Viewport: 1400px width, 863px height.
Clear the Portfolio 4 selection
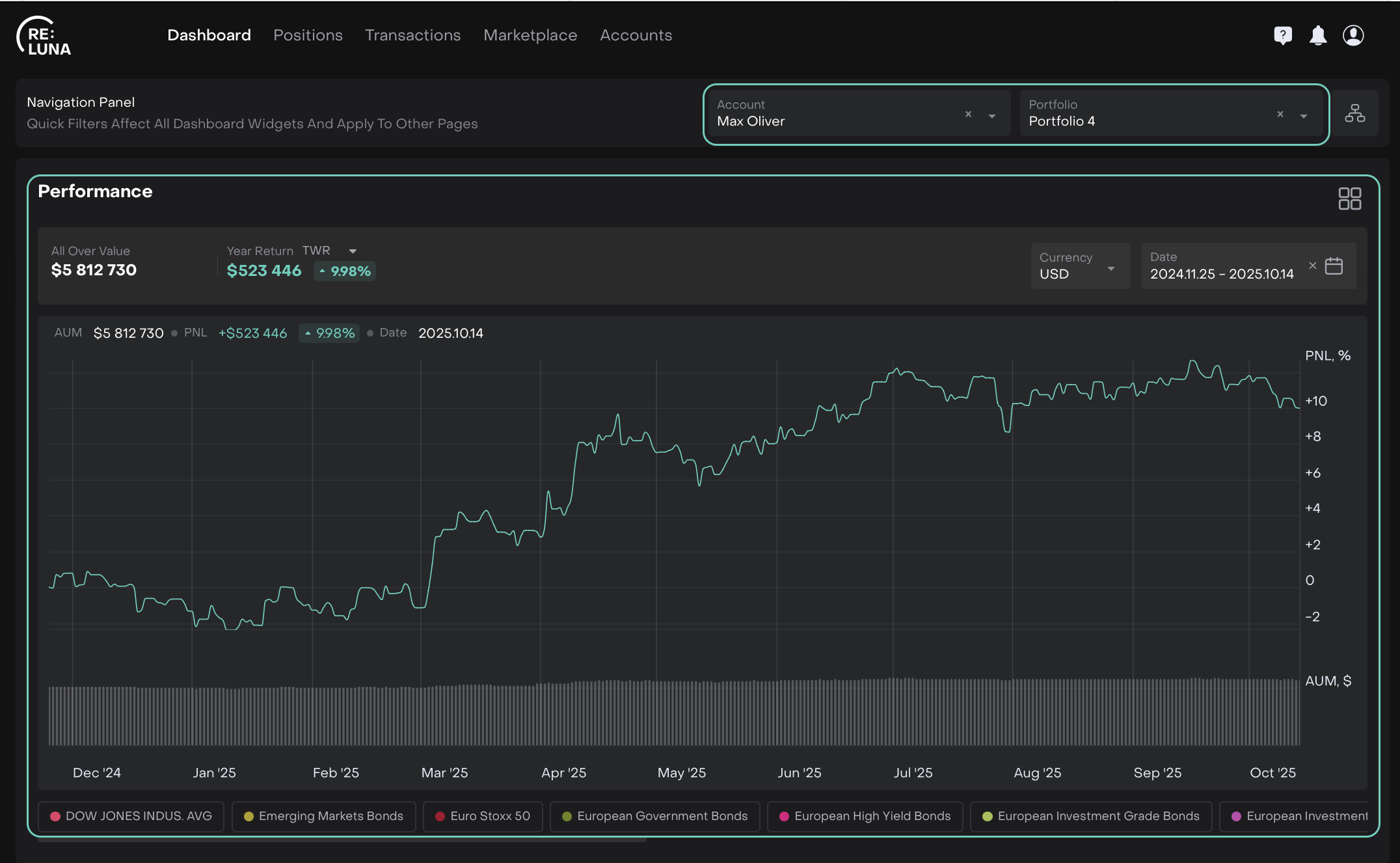(1280, 114)
